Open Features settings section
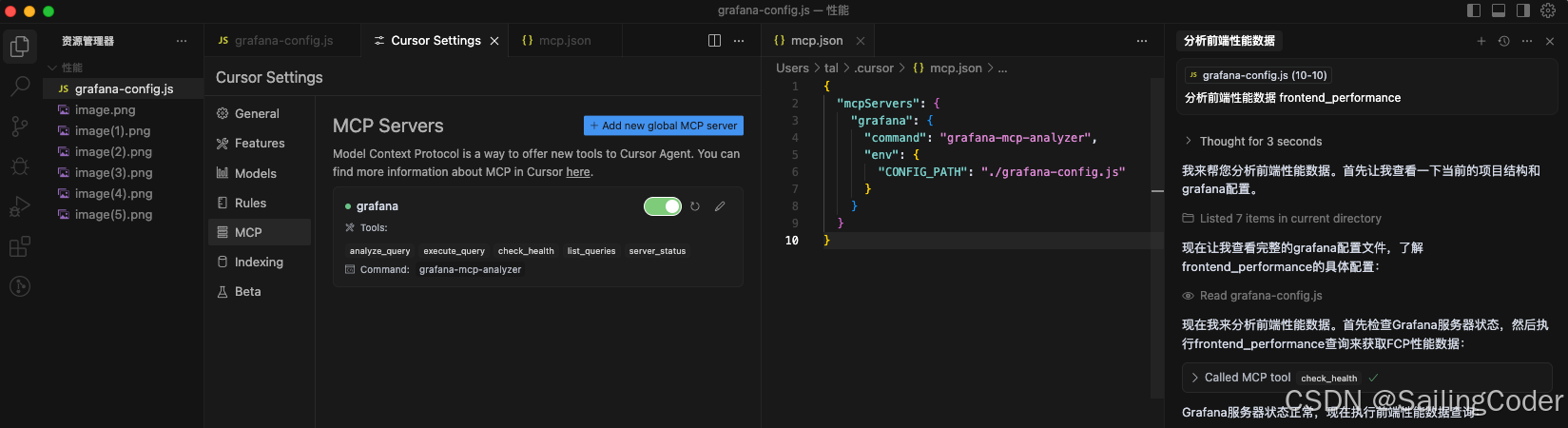This screenshot has height=428, width=1568. [x=260, y=143]
